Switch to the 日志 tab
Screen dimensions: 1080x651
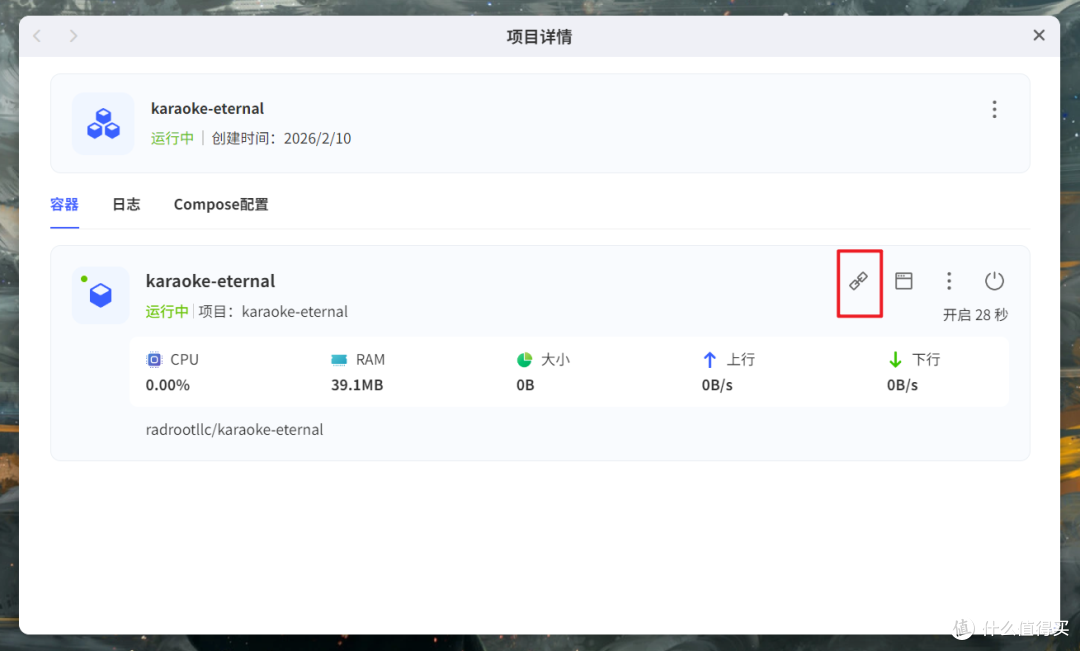point(126,205)
